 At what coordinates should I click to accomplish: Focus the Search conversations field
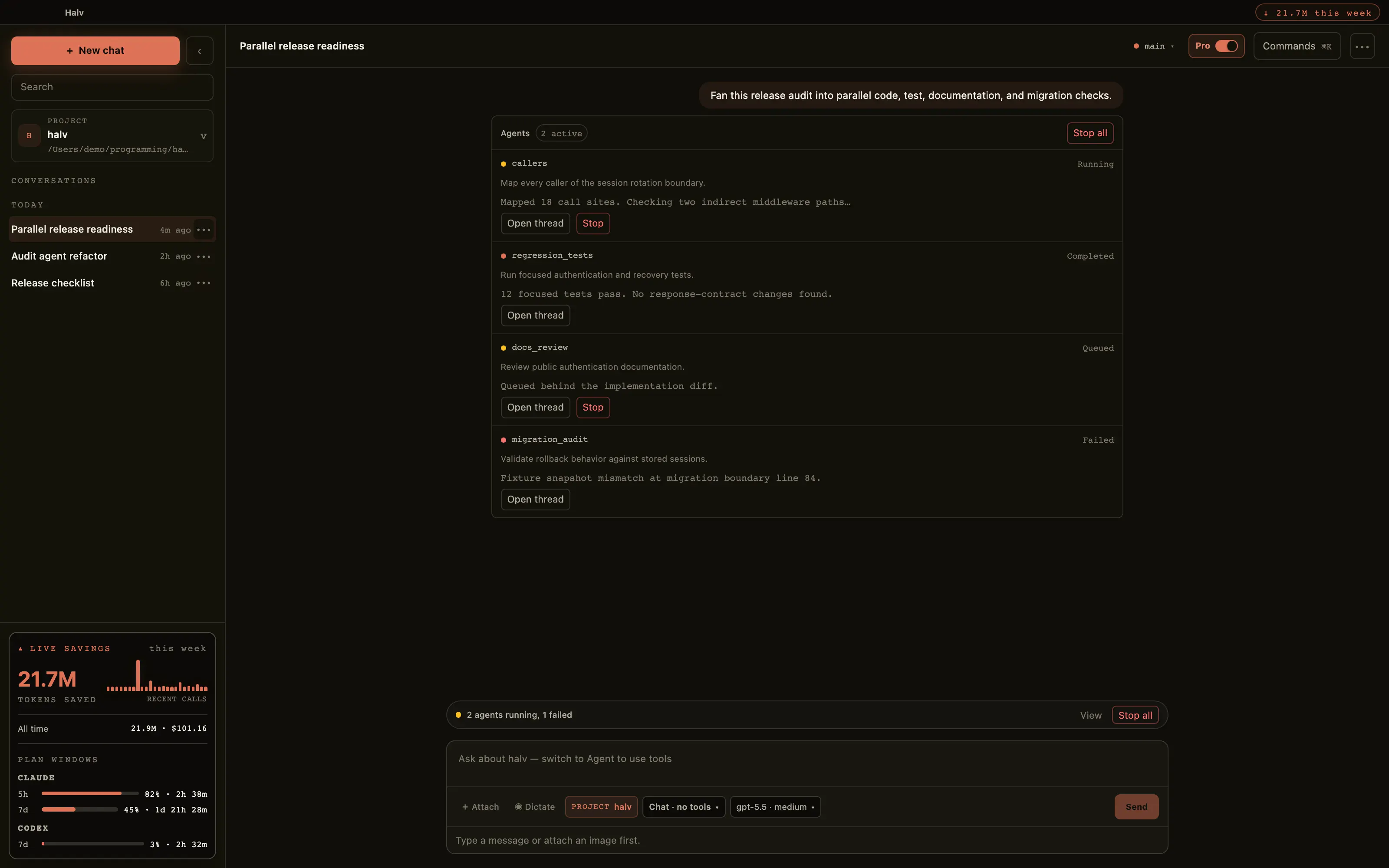point(112,87)
